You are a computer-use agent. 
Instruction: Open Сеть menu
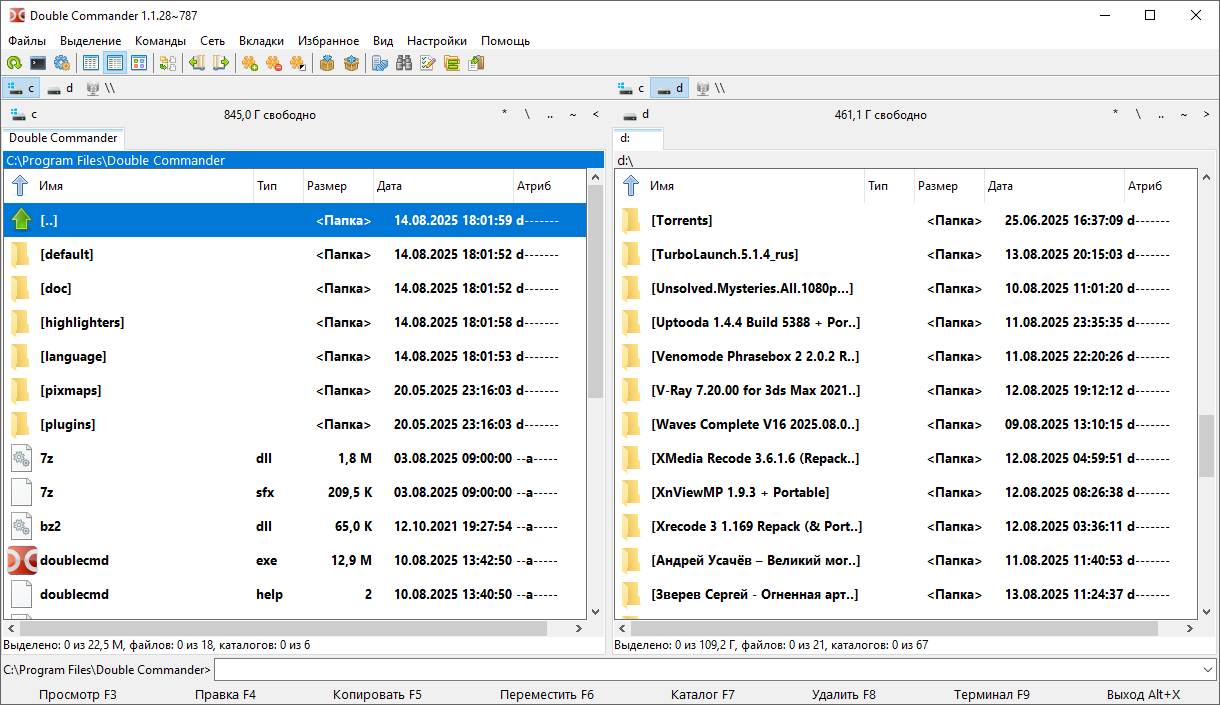pyautogui.click(x=212, y=41)
